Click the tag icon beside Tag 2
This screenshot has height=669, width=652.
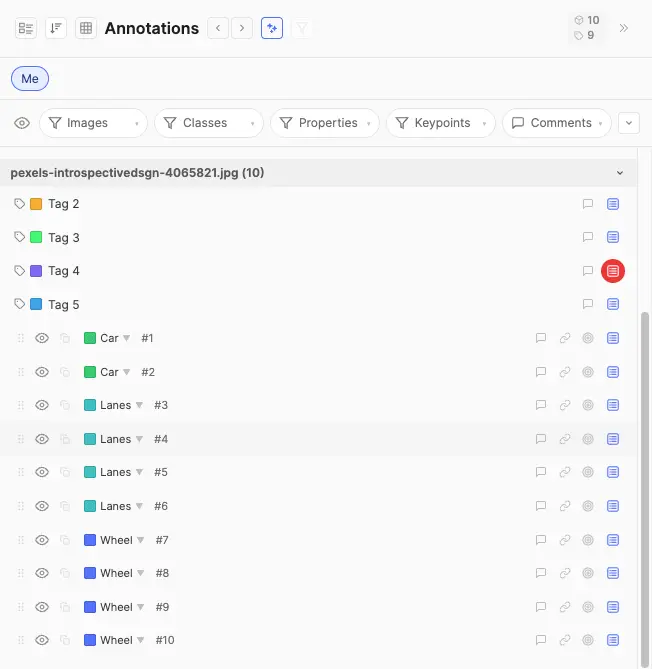click(19, 204)
